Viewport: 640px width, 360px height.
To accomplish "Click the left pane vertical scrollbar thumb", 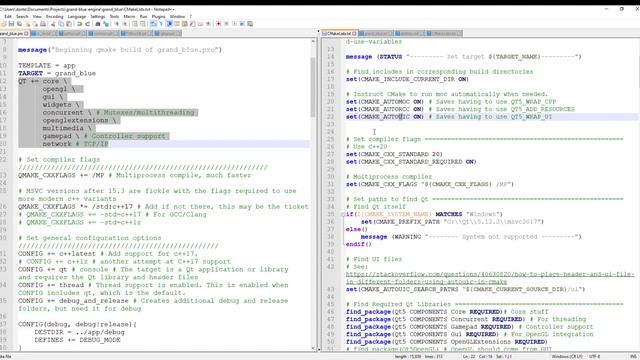I will (313, 87).
